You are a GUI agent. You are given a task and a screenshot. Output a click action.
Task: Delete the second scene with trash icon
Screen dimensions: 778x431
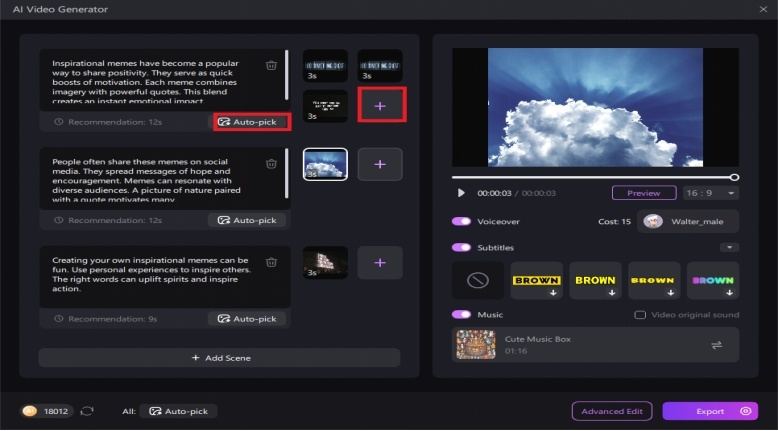(x=271, y=163)
